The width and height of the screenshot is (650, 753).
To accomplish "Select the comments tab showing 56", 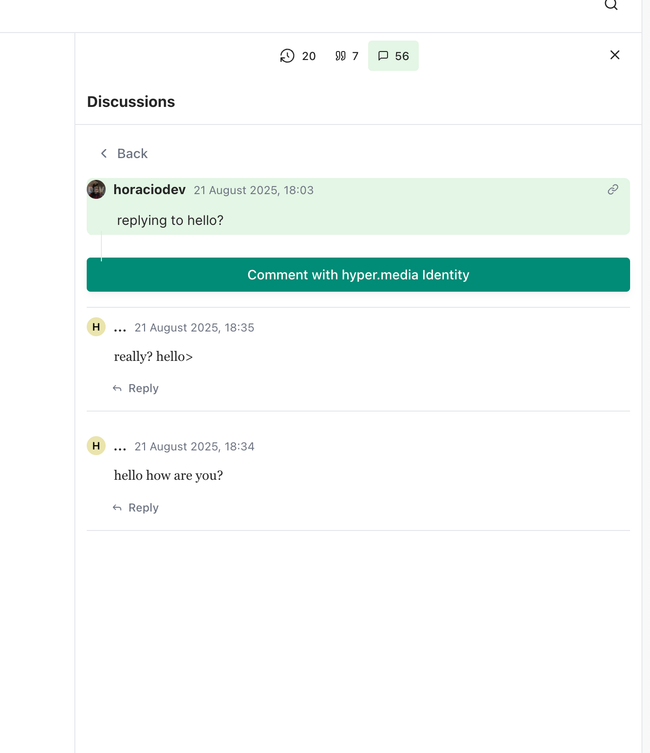I will coord(393,56).
